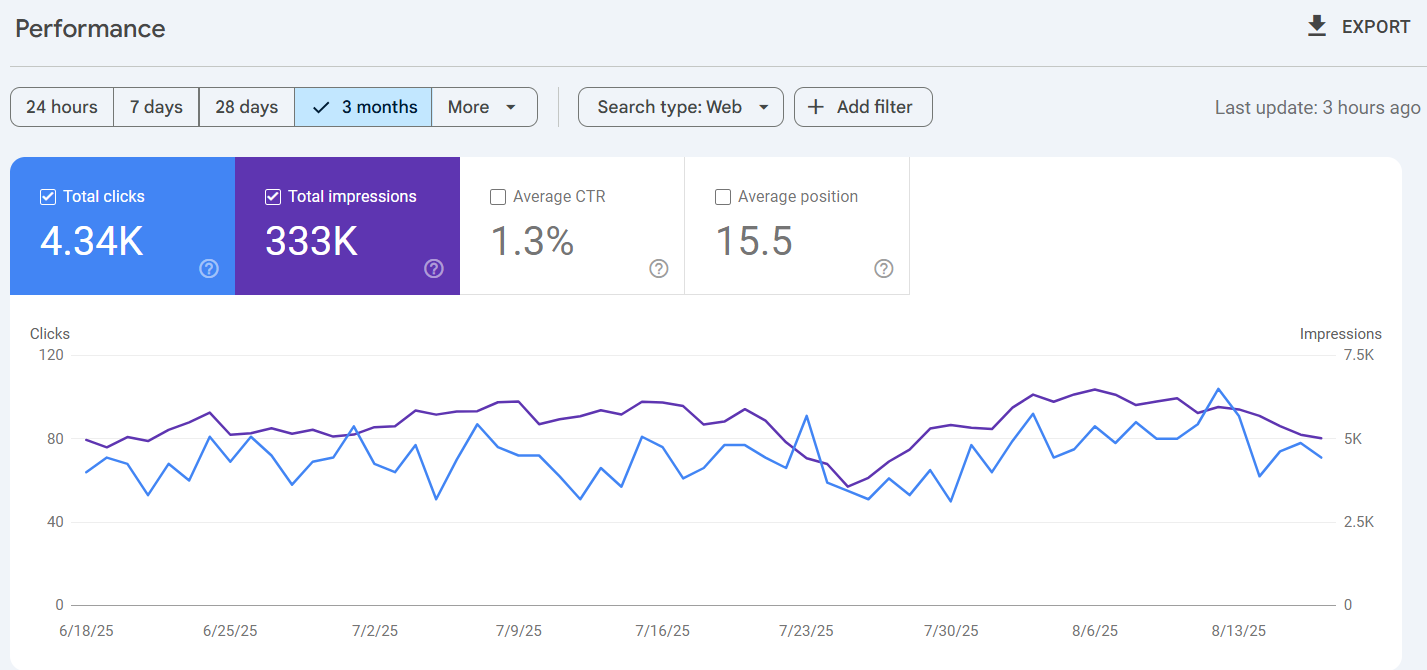This screenshot has width=1427, height=670.
Task: Switch to the 28 days tab
Action: [246, 106]
